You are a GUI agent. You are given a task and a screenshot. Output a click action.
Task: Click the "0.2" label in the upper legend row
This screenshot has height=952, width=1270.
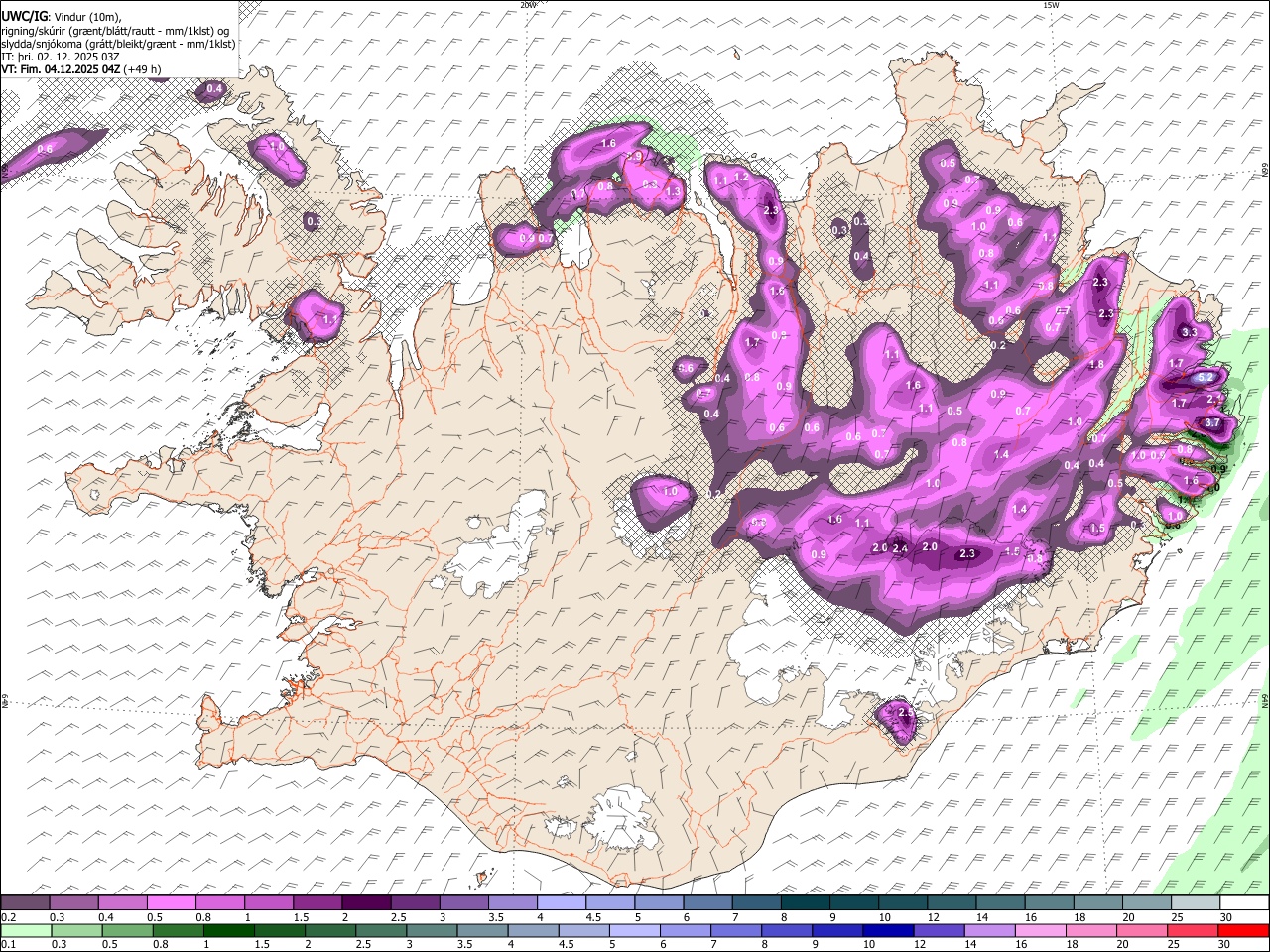9,918
